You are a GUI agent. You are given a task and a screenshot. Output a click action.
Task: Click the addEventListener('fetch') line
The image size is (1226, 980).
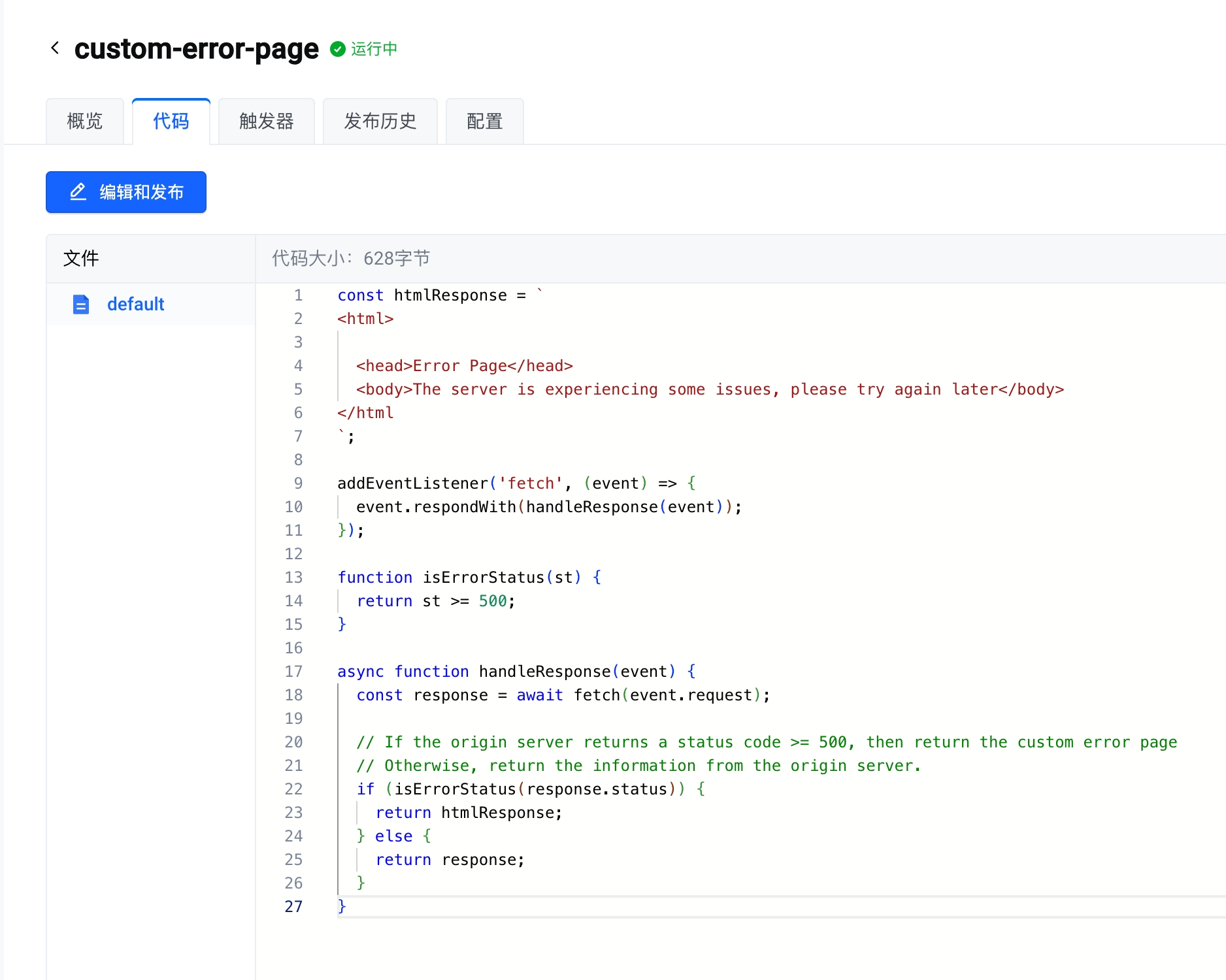click(516, 483)
